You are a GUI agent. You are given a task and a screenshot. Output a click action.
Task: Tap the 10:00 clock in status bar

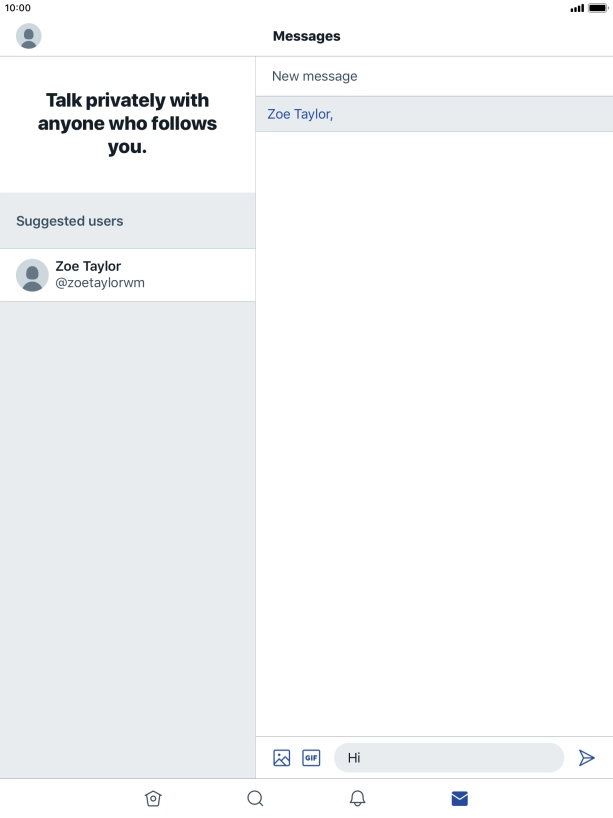(x=18, y=8)
